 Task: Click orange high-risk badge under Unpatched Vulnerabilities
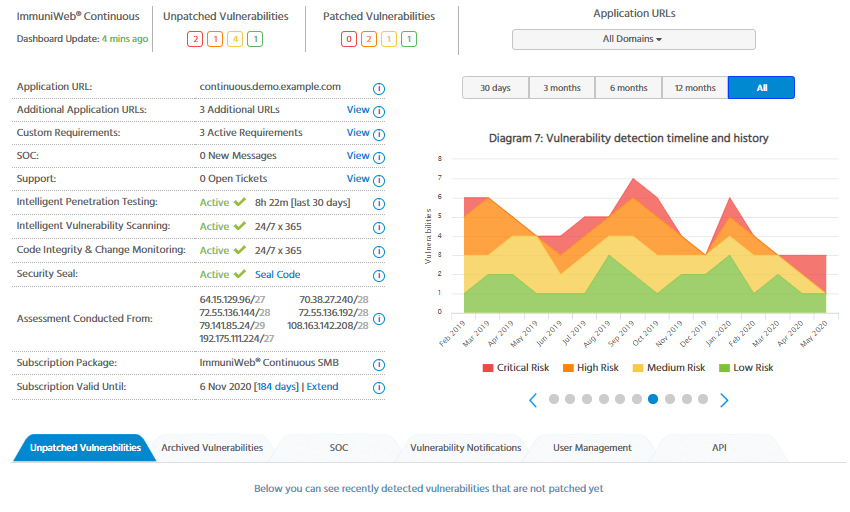click(215, 39)
